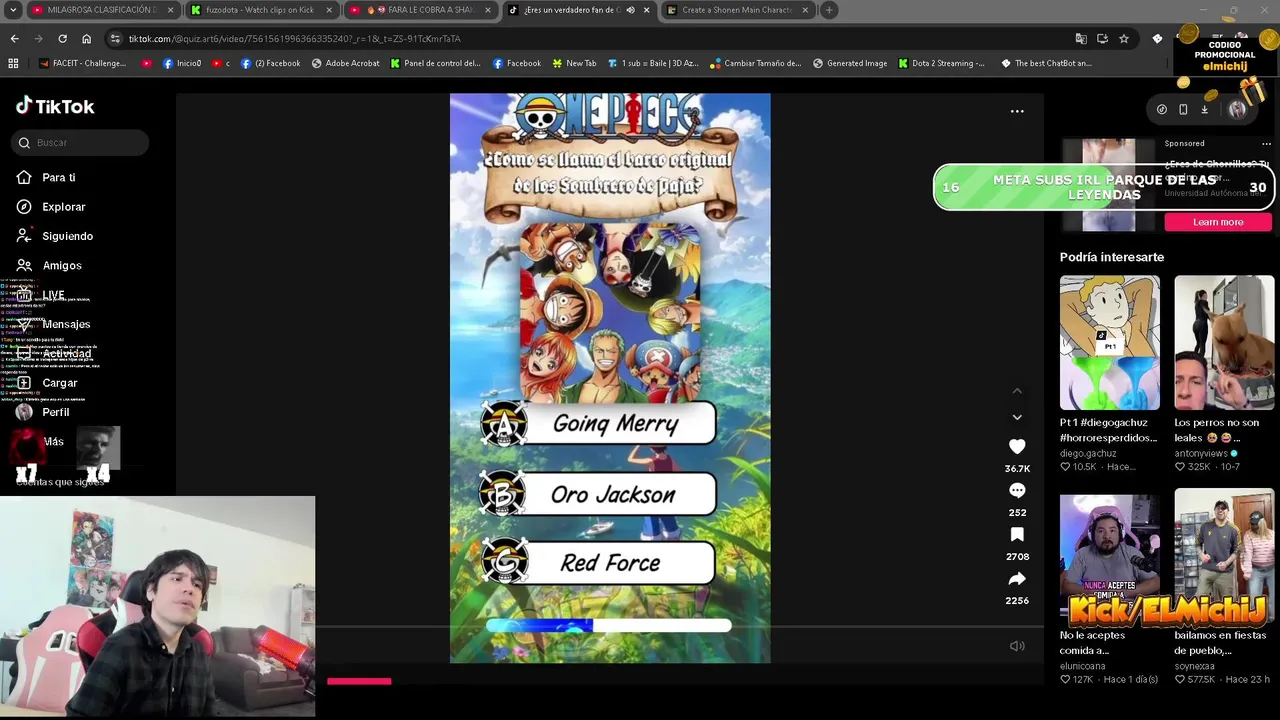The width and height of the screenshot is (1280, 720).
Task: Mute the audio in the active TikTok tab
Action: tap(630, 10)
